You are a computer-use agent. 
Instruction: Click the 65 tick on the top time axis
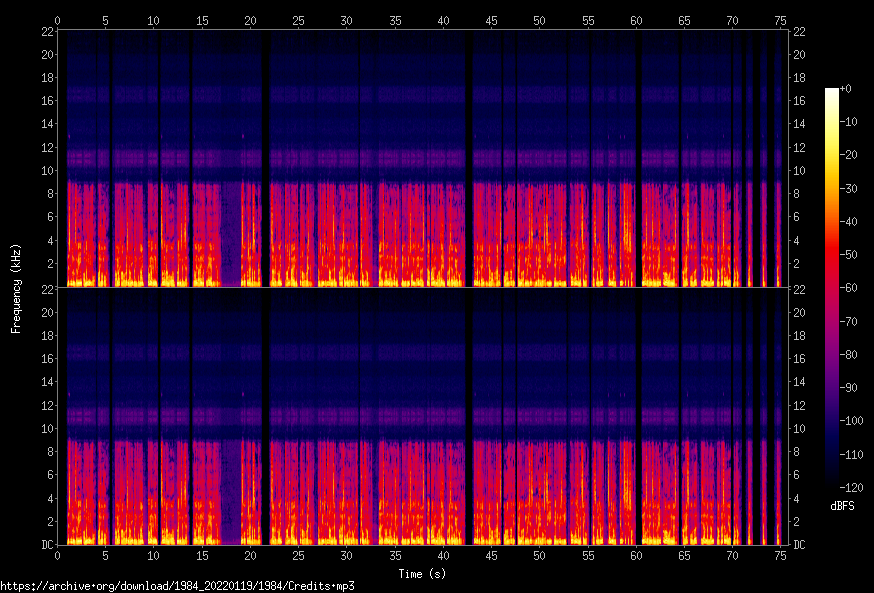click(684, 20)
